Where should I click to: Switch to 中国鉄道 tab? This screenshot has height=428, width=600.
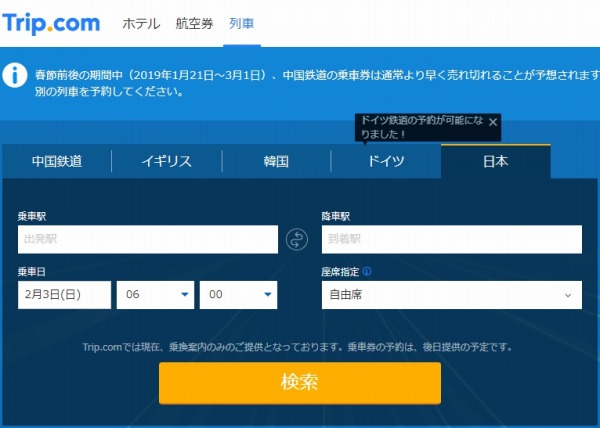(57, 161)
